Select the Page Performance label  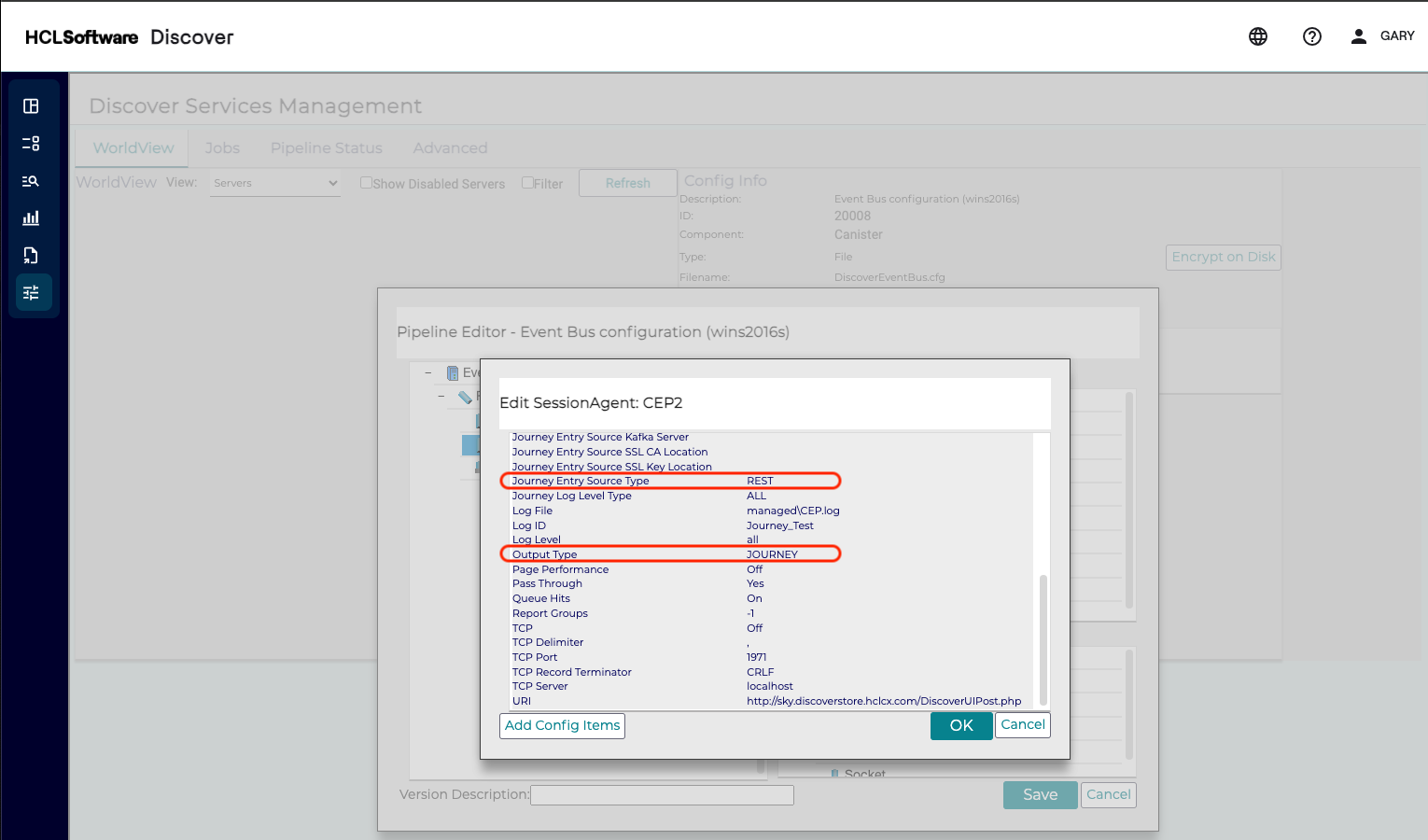(560, 569)
